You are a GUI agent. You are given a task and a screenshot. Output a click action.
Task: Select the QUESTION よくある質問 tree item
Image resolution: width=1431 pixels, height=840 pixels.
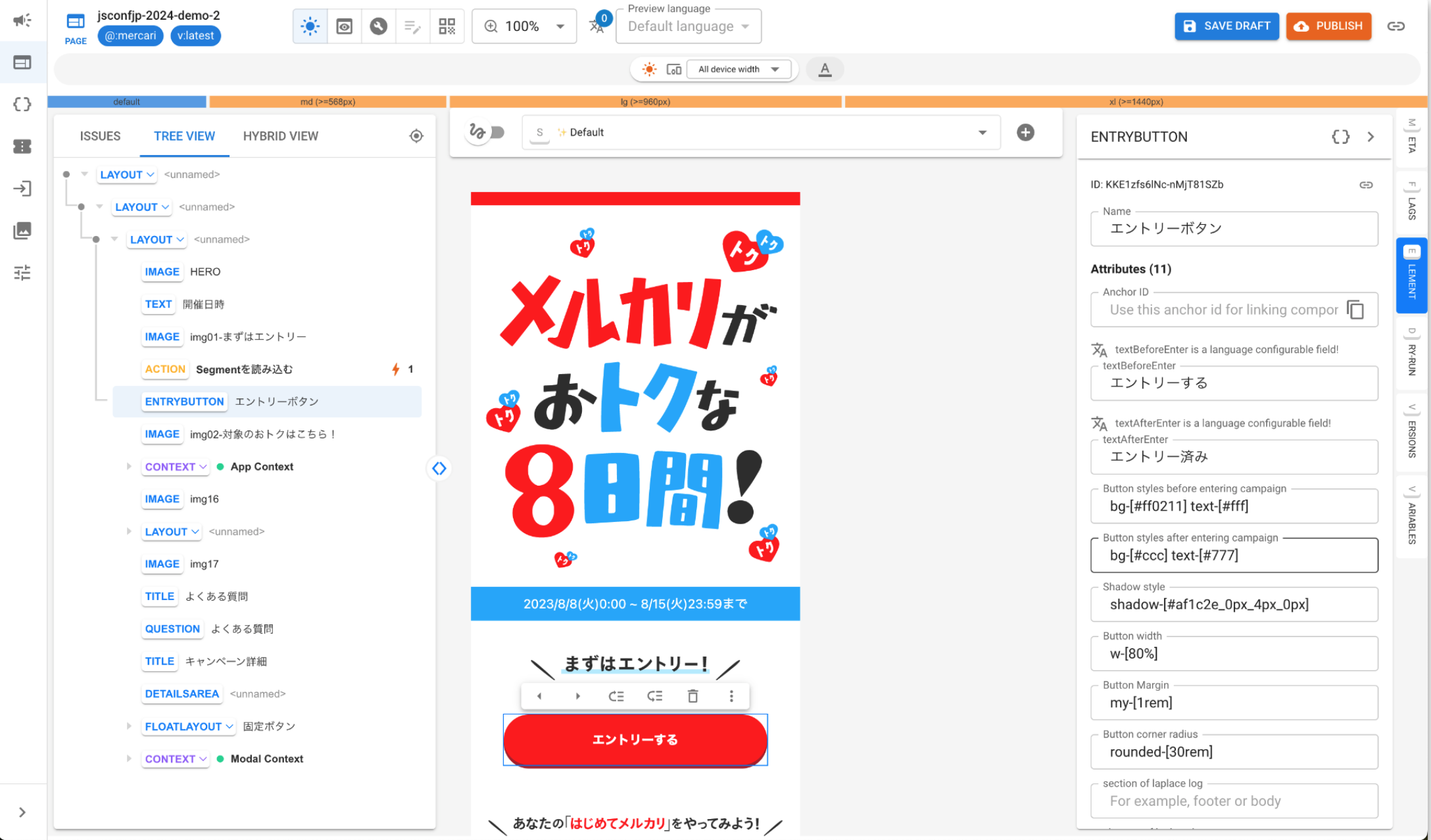[x=267, y=629]
